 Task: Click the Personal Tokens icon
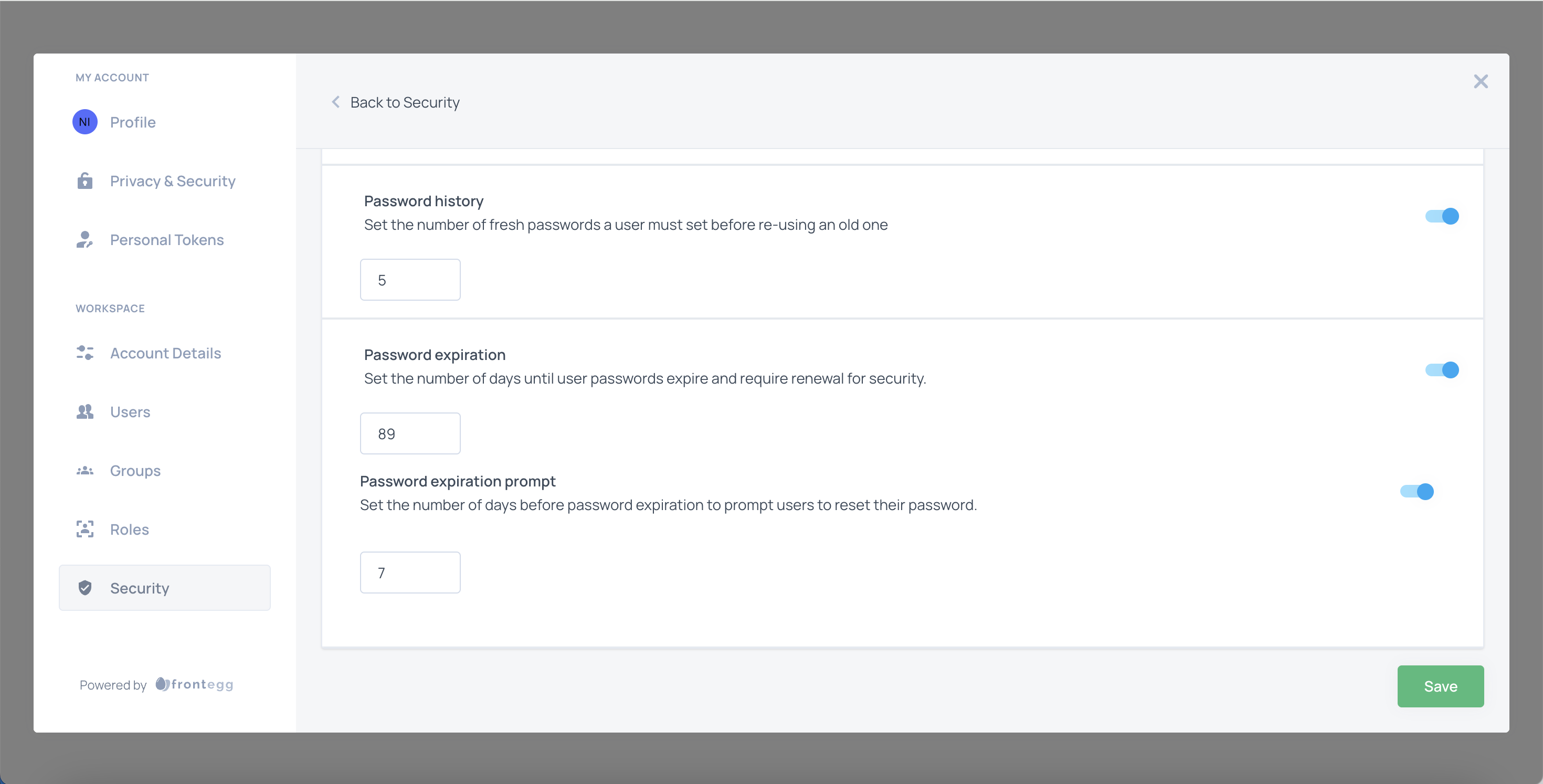84,240
